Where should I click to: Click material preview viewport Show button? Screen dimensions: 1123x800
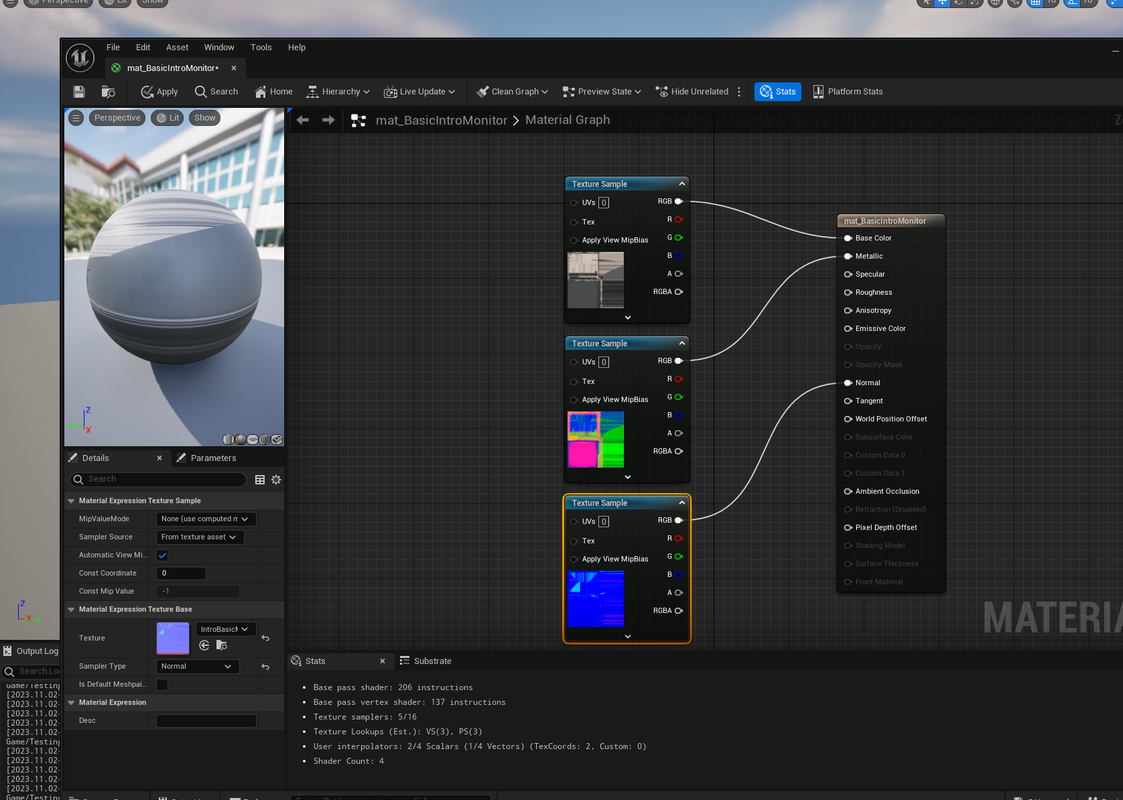pos(205,118)
